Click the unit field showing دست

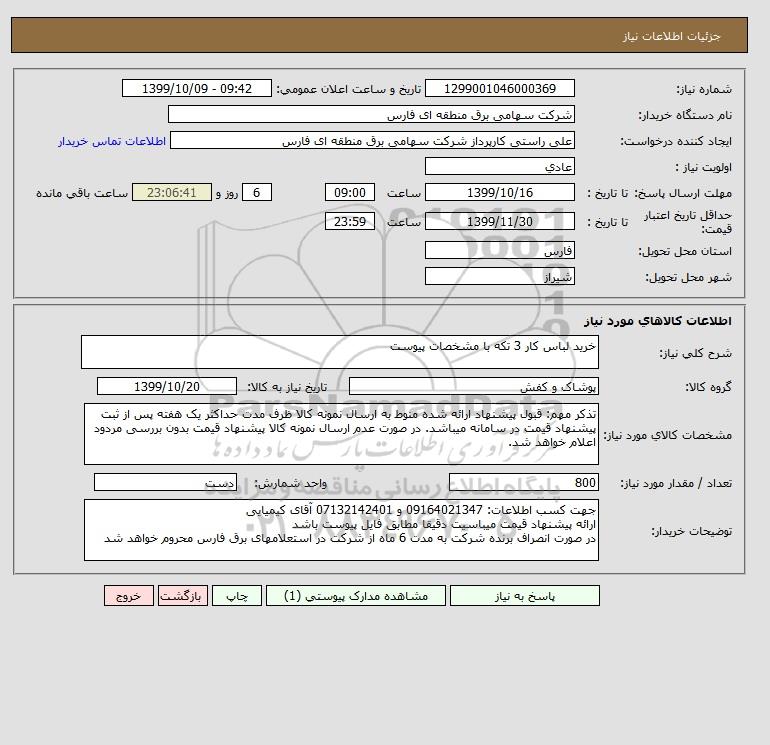pos(165,482)
